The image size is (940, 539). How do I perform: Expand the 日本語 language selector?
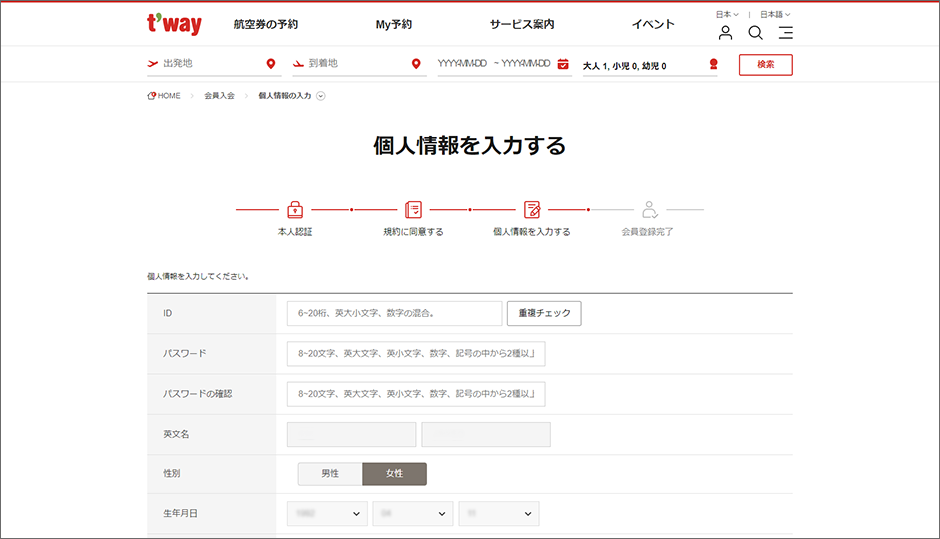point(774,15)
